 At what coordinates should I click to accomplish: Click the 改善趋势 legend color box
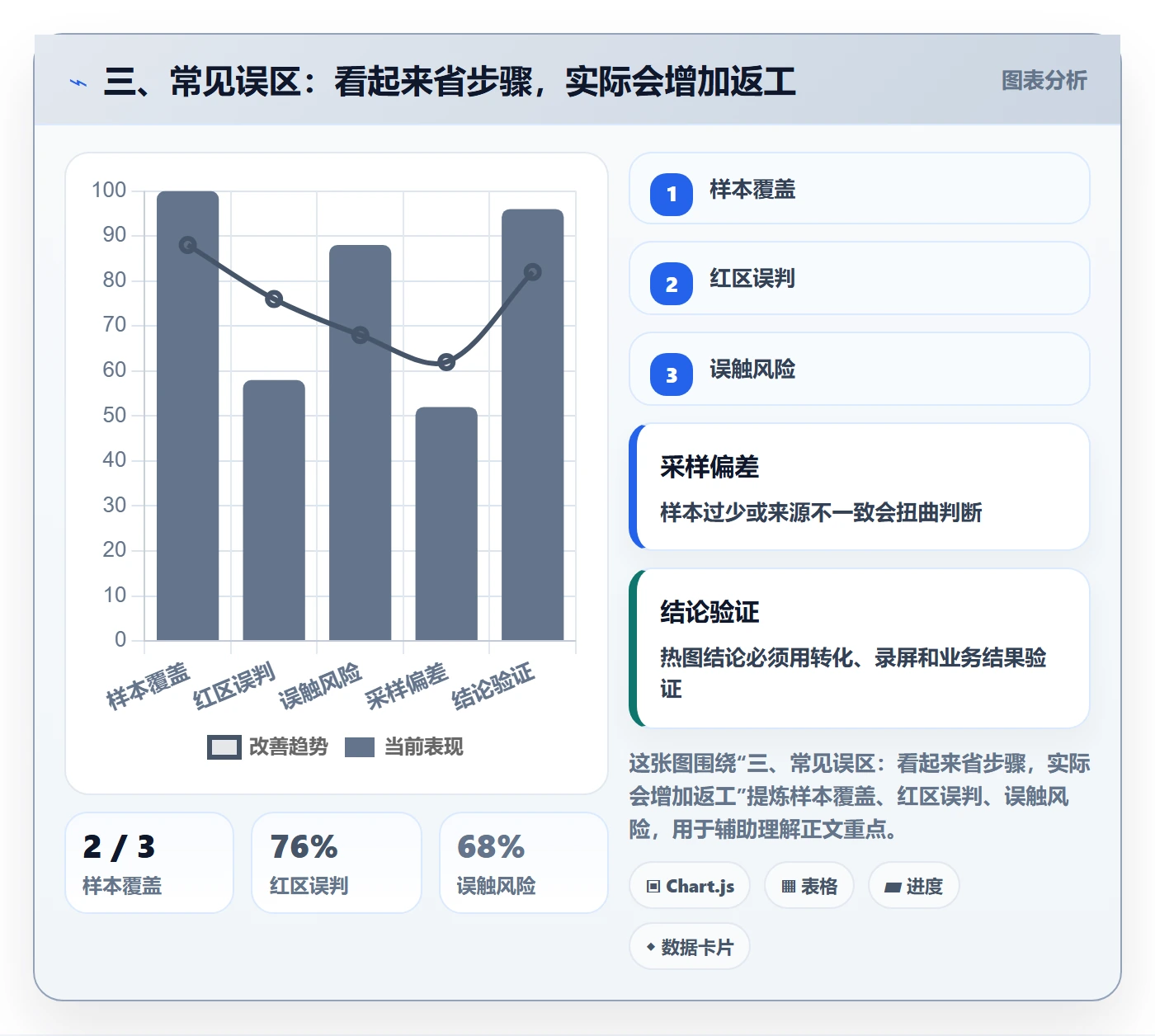coord(224,746)
